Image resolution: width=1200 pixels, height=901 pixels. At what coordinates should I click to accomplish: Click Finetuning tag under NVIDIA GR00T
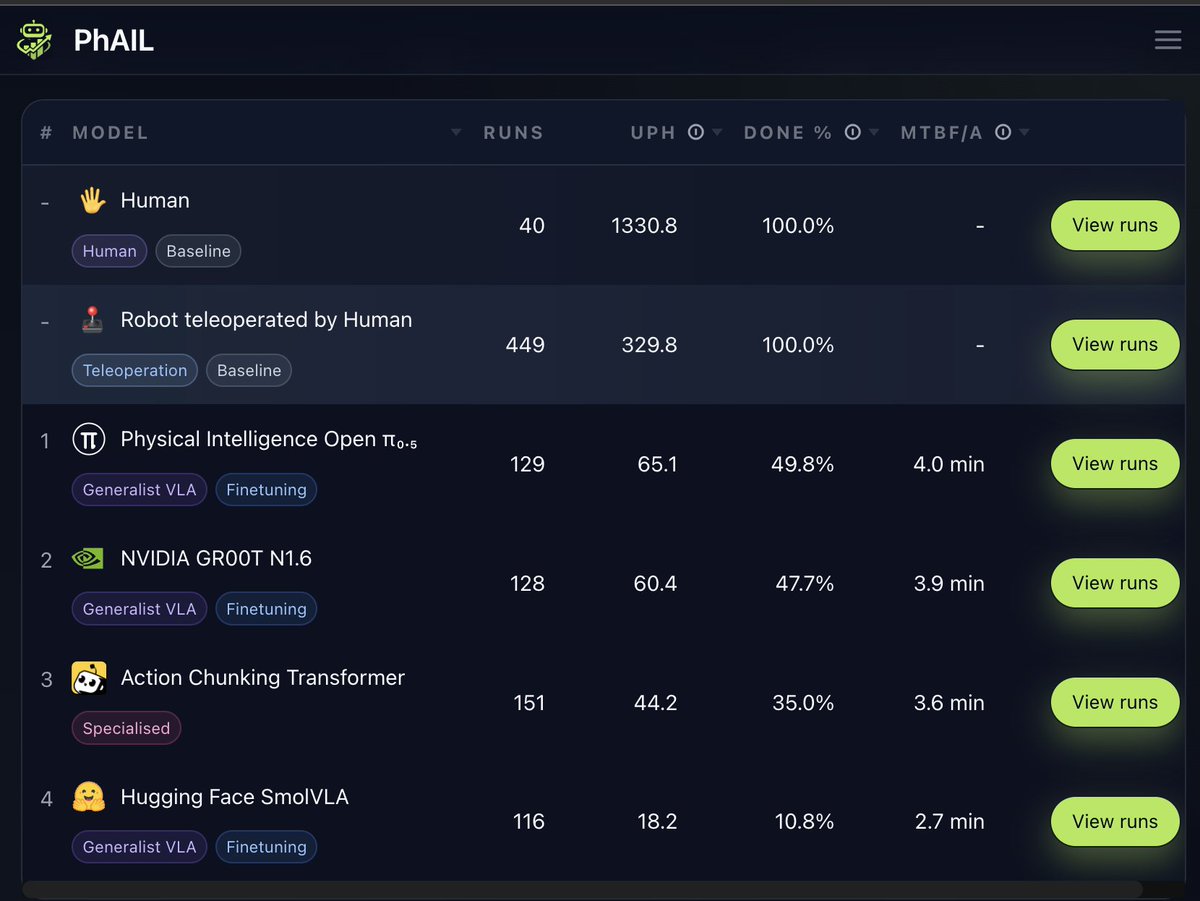(266, 609)
